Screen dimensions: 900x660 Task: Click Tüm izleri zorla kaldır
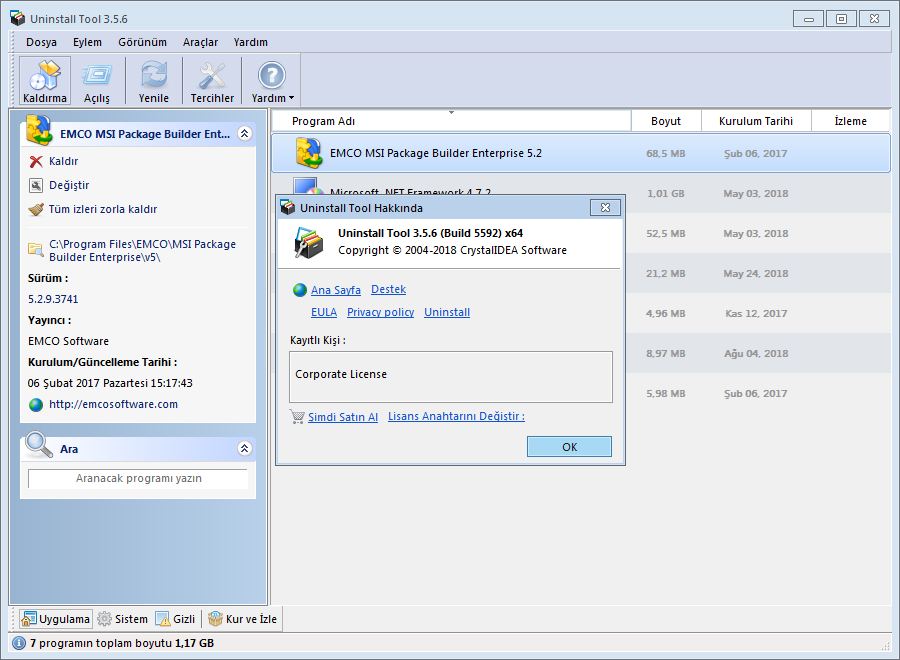(103, 209)
